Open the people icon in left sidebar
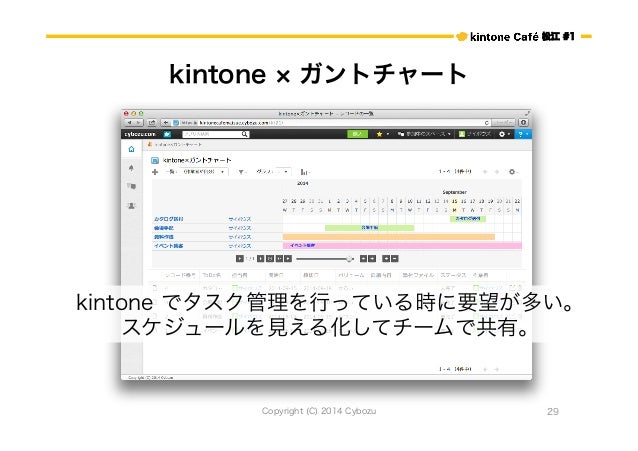Viewport: 638px width, 451px height. tap(131, 206)
